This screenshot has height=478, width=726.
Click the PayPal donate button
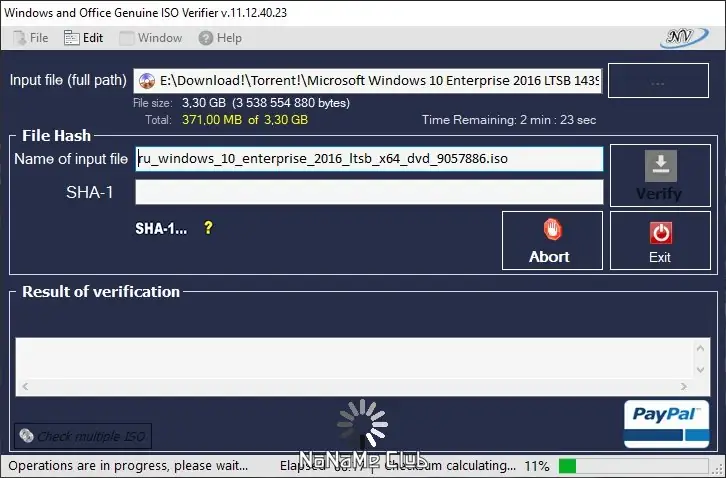tap(666, 424)
